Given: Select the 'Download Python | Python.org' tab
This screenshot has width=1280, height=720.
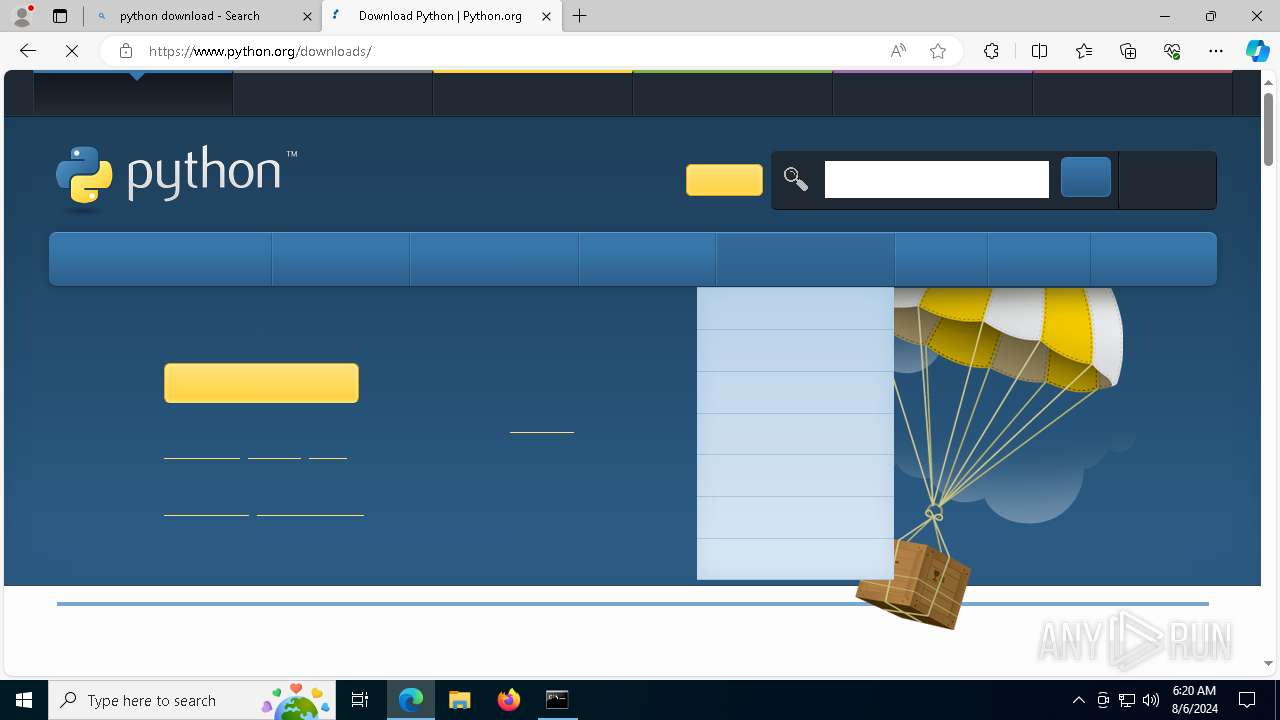Looking at the screenshot, I should [x=440, y=16].
